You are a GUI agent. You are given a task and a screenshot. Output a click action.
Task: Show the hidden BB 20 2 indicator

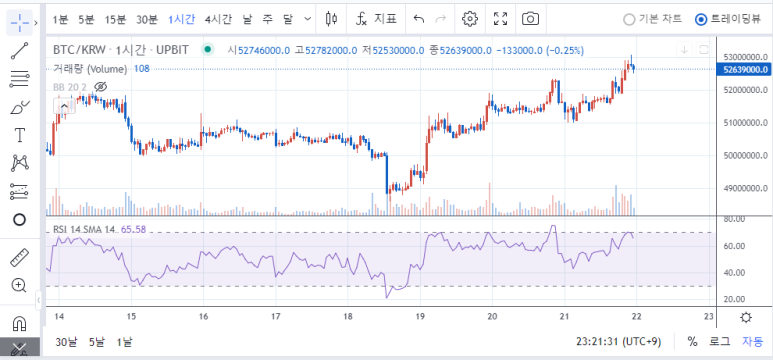pyautogui.click(x=101, y=87)
